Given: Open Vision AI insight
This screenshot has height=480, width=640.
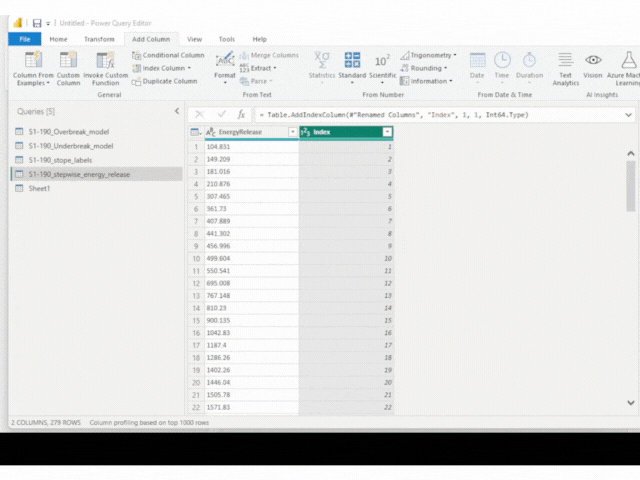Looking at the screenshot, I should [x=593, y=65].
